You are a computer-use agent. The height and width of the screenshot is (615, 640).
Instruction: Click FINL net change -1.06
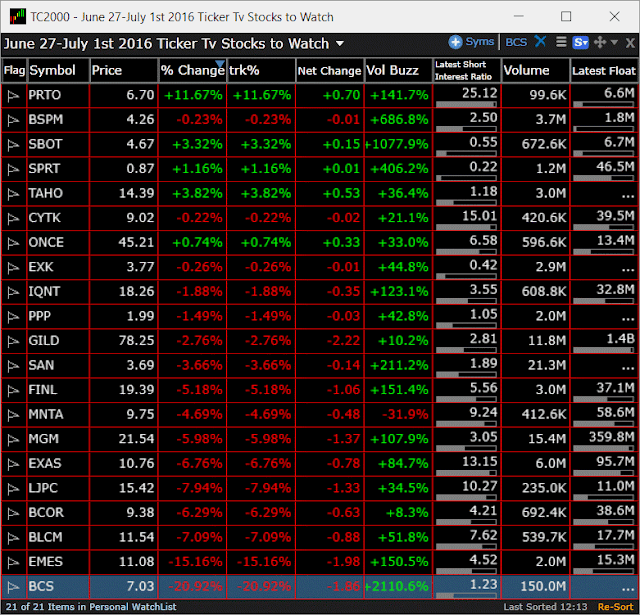pos(344,390)
